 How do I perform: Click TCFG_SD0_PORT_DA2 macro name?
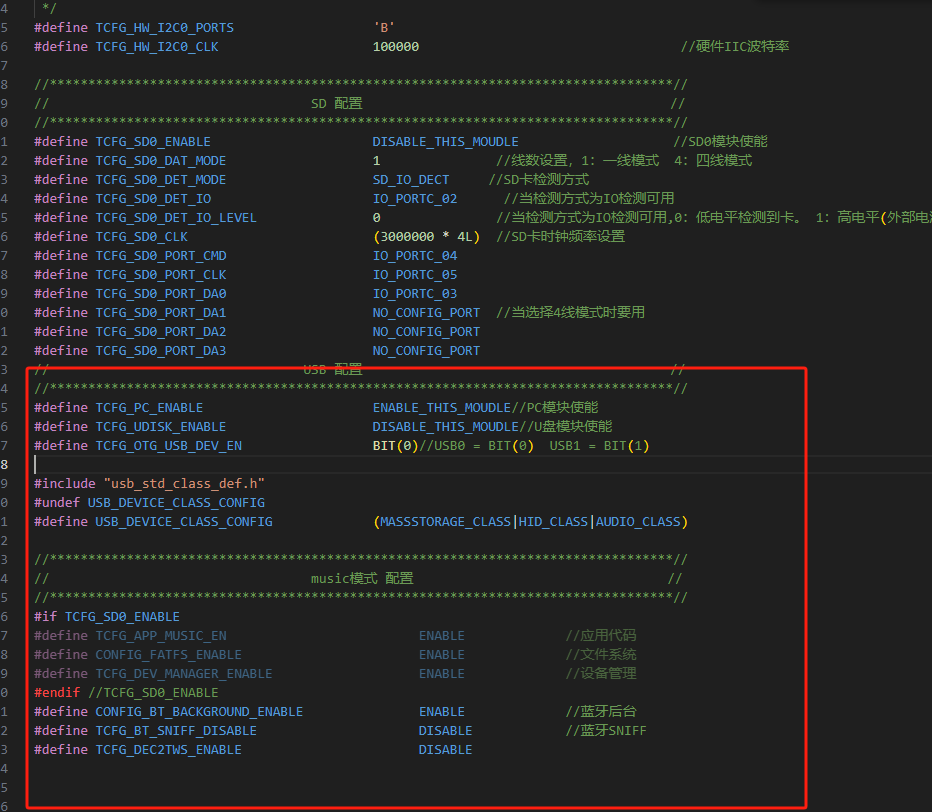[161, 332]
